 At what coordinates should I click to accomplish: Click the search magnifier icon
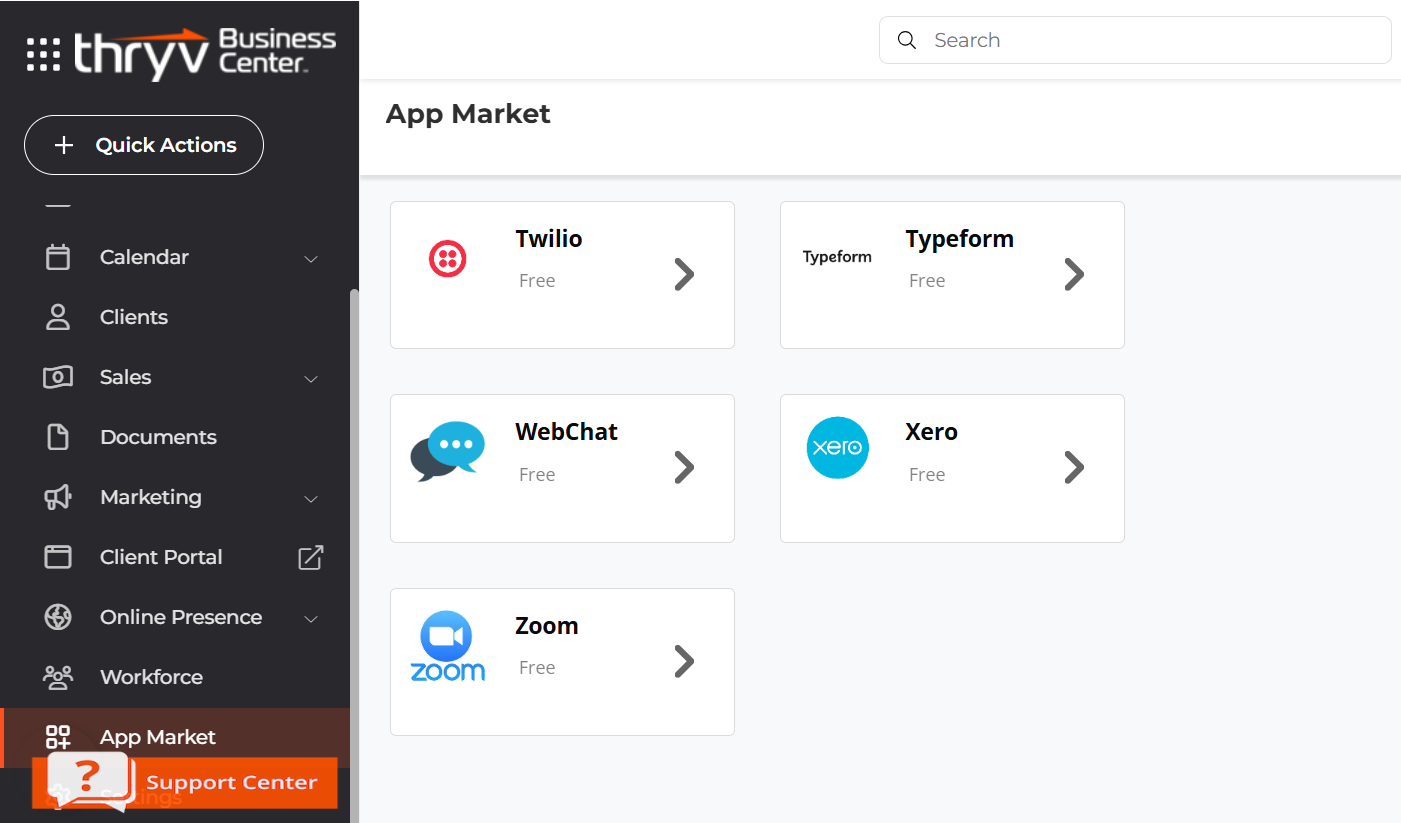(x=907, y=40)
